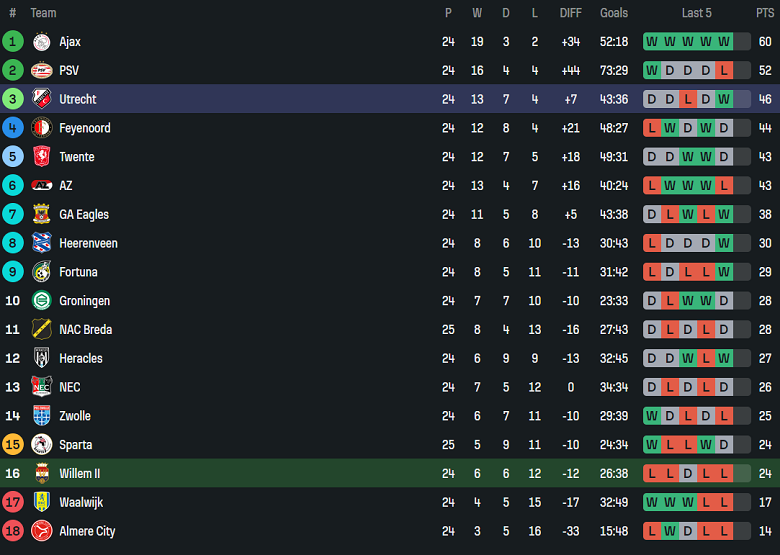780x555 pixels.
Task: Click the Feyenoord club logo
Action: [x=41, y=128]
